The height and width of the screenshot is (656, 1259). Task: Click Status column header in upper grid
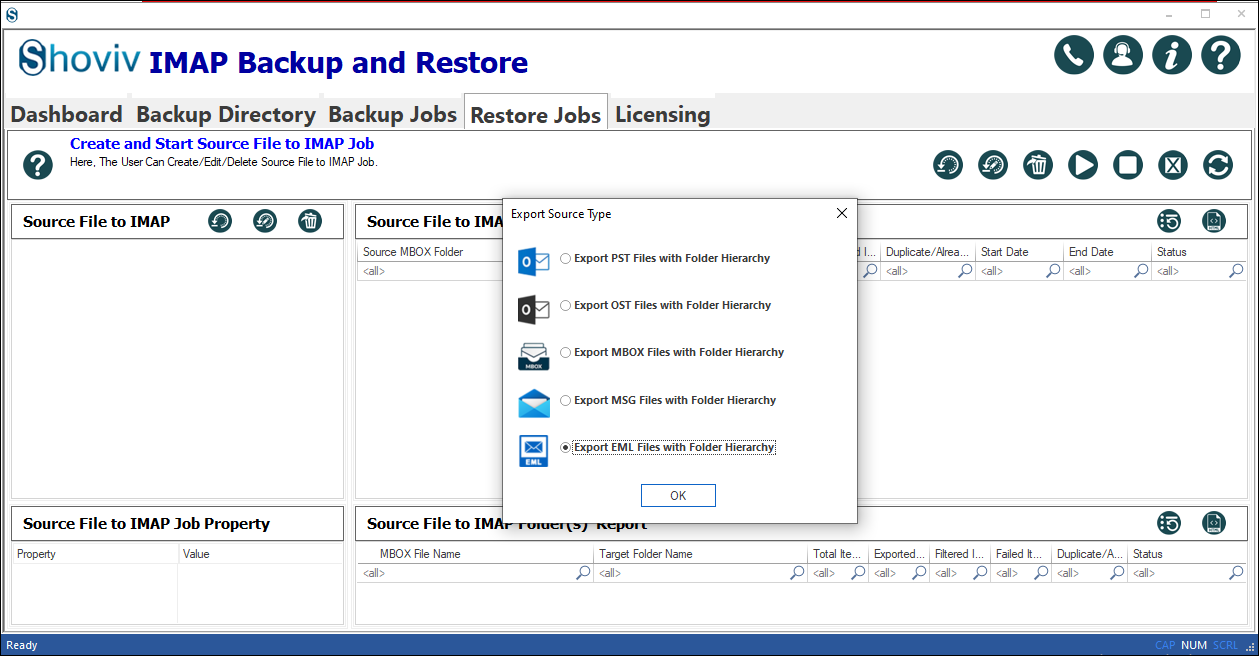(x=1198, y=252)
